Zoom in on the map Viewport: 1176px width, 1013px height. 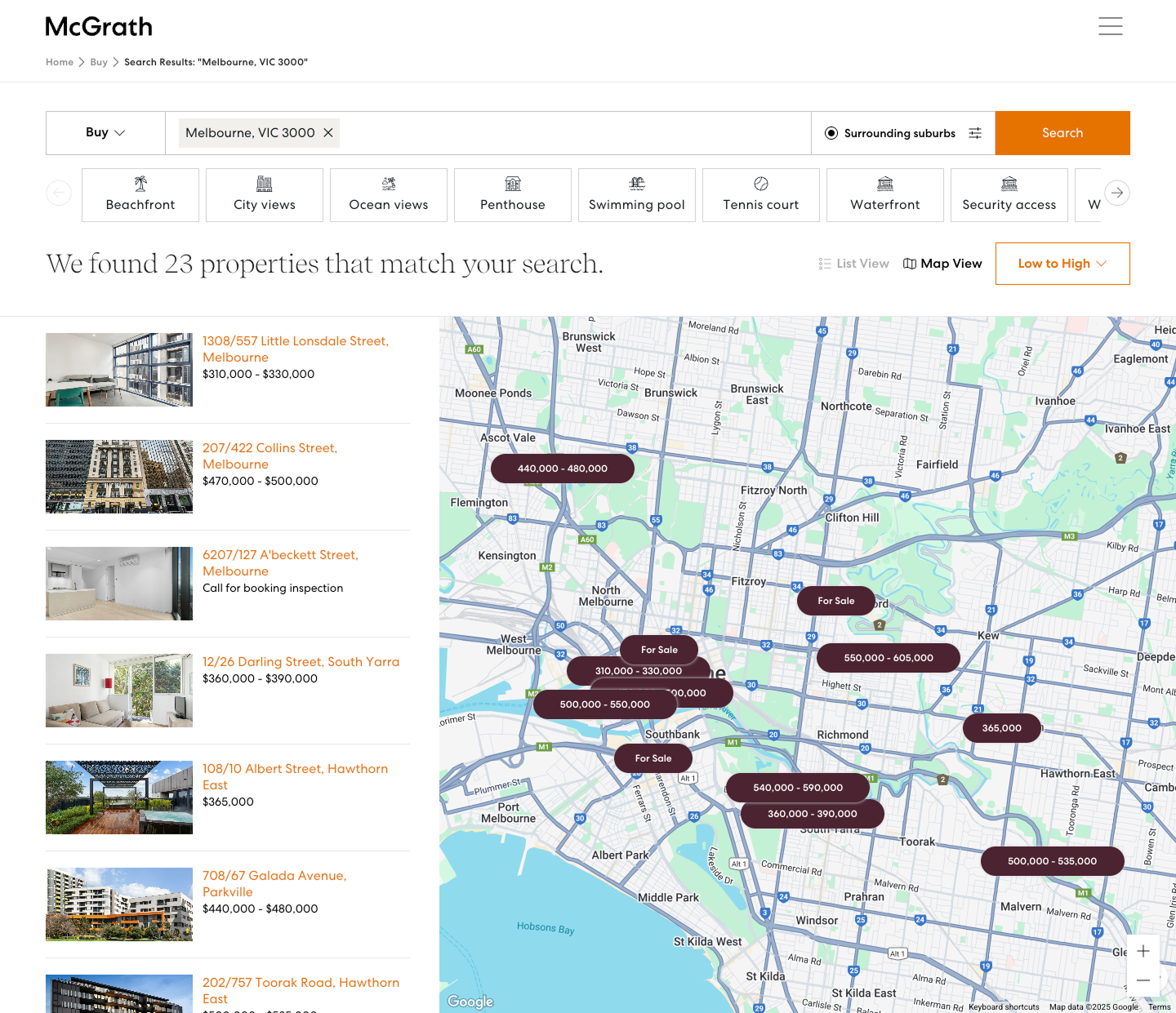1143,951
